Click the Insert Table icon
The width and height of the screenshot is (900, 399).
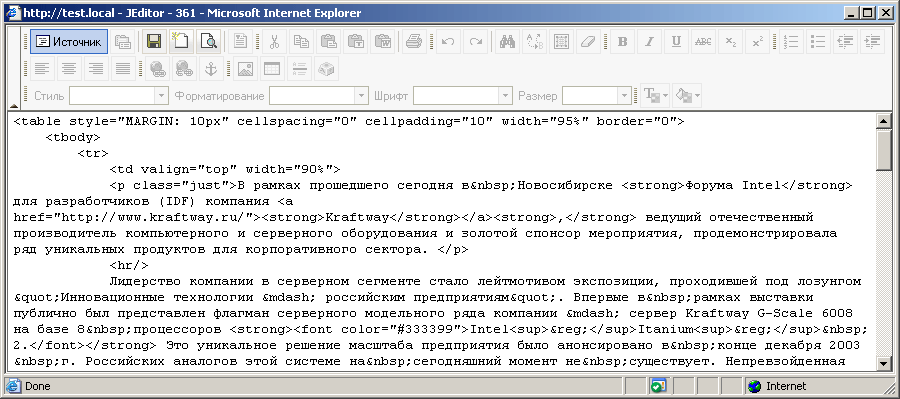tap(271, 69)
